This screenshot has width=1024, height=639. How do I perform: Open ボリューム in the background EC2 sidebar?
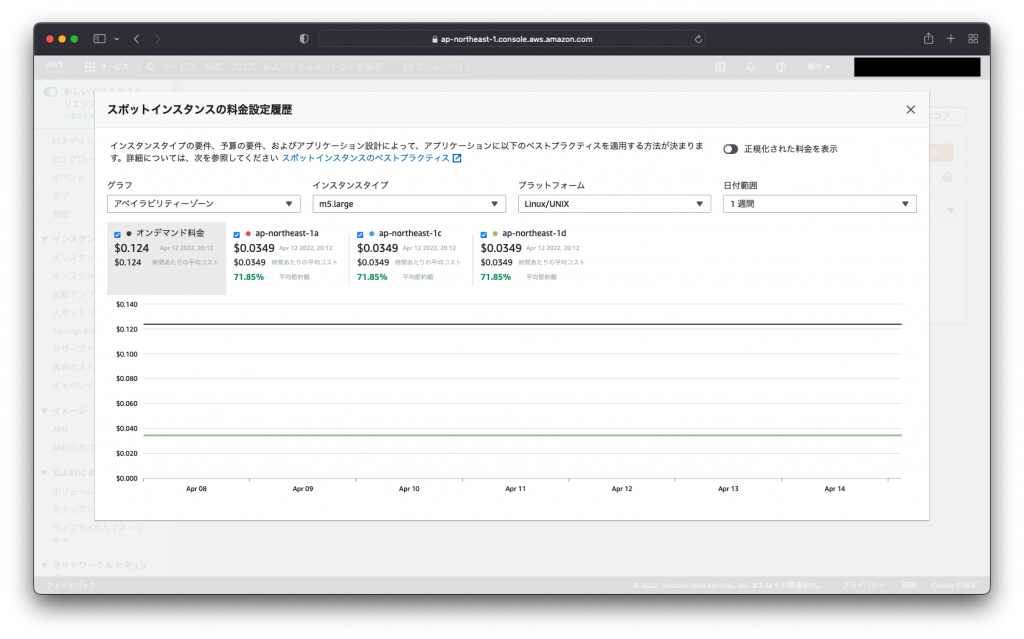tap(73, 491)
